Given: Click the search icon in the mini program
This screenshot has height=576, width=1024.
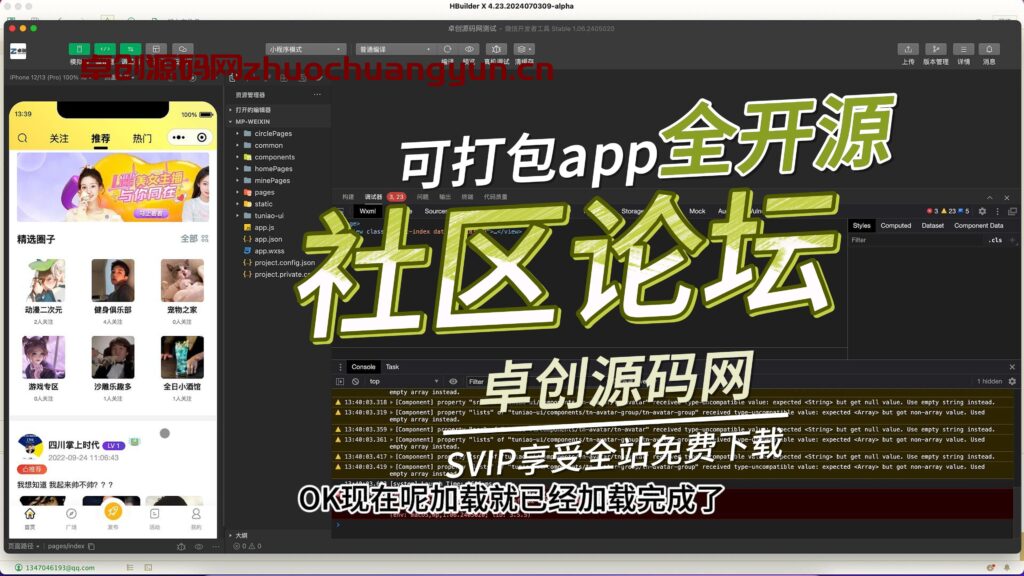Looking at the screenshot, I should click(x=23, y=138).
